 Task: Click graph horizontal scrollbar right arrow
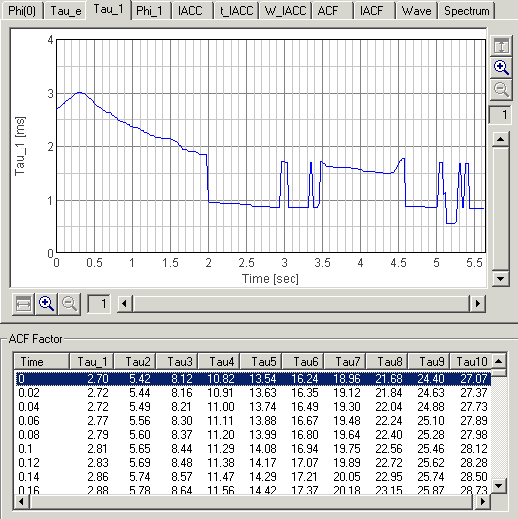(x=477, y=304)
